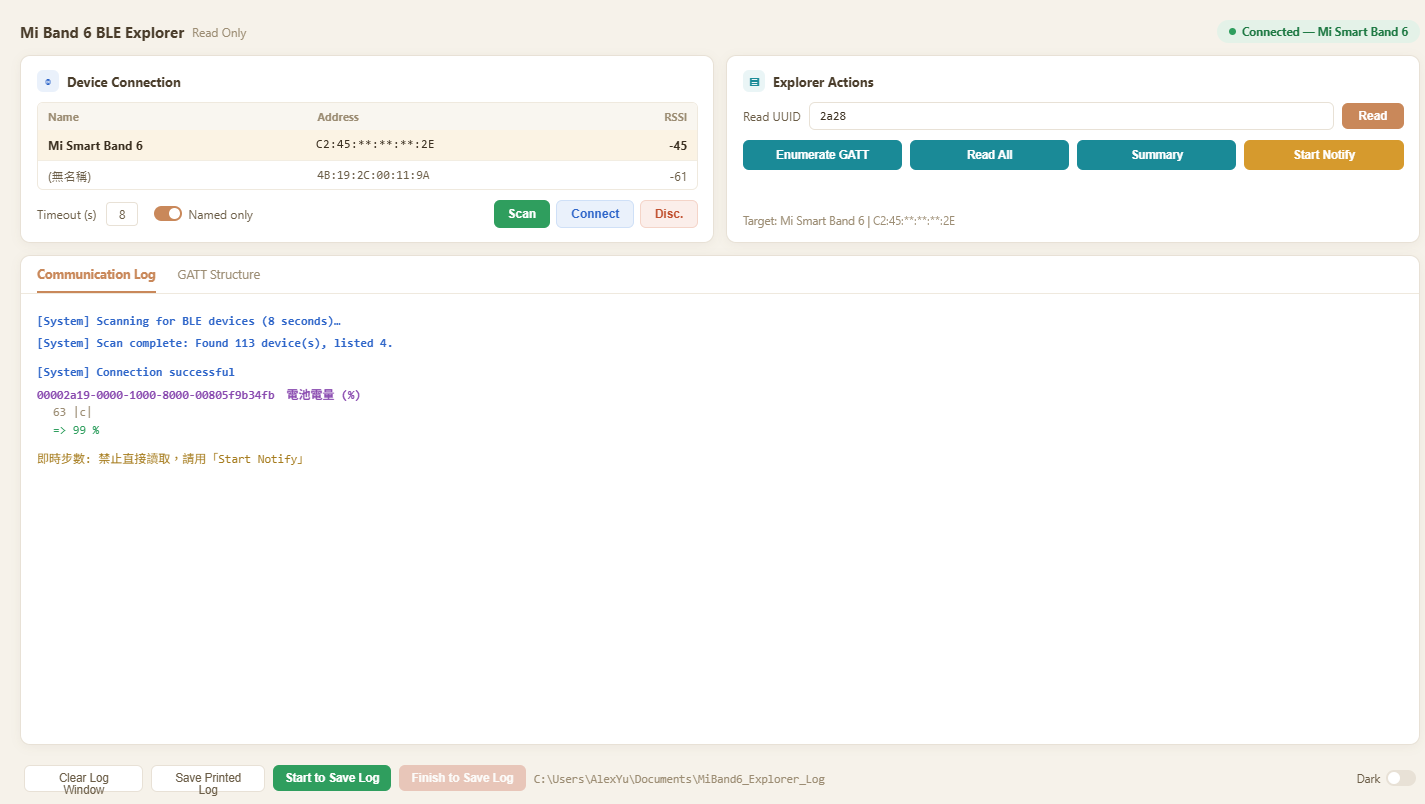Click the Name column header
Screen dimensions: 1425x804
tap(63, 117)
